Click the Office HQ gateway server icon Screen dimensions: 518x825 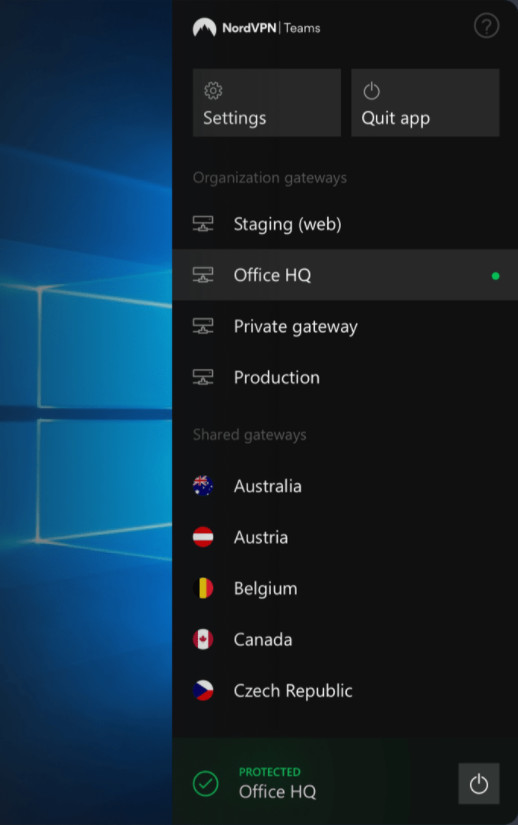tap(203, 275)
